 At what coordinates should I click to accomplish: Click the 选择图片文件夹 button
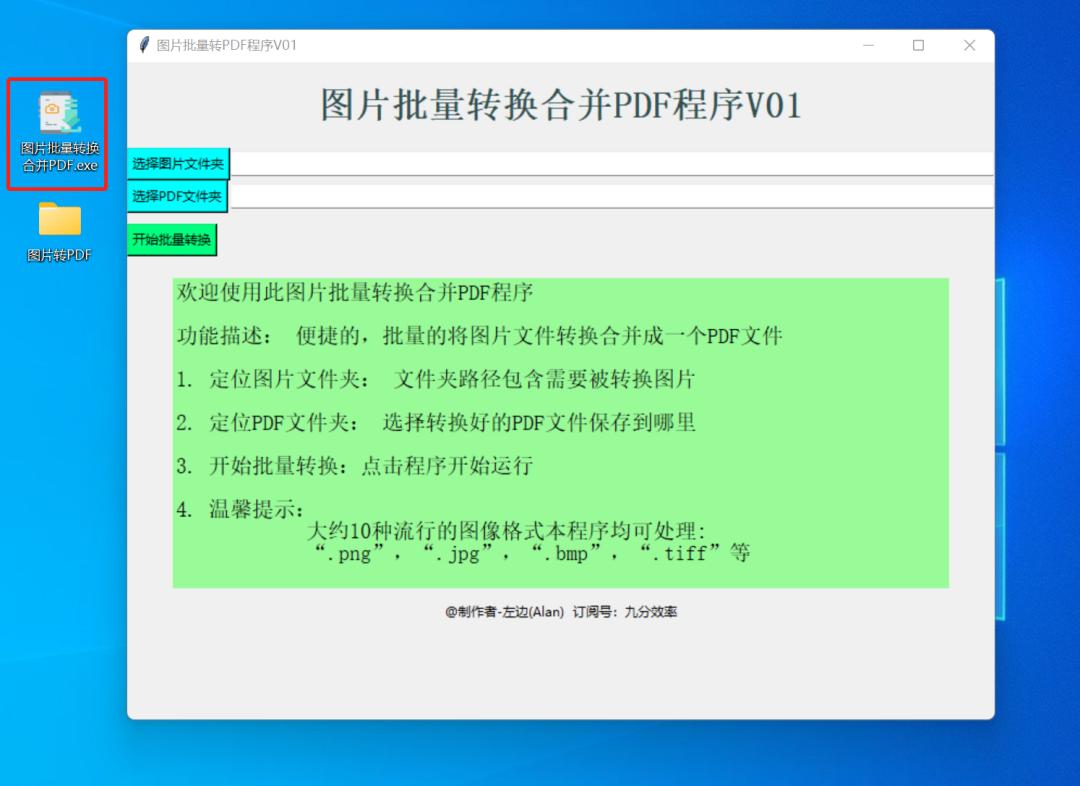176,163
